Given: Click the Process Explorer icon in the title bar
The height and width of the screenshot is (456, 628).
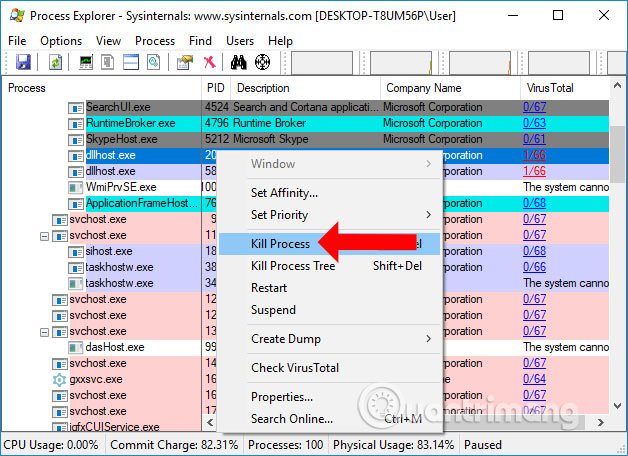Looking at the screenshot, I should [17, 15].
